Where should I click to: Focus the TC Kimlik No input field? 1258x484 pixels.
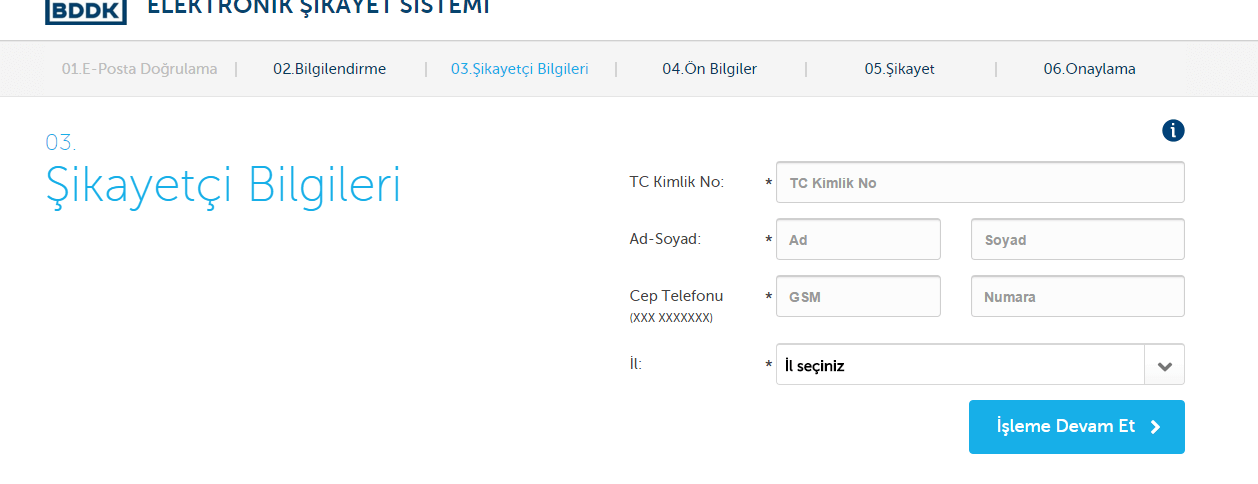pos(980,183)
